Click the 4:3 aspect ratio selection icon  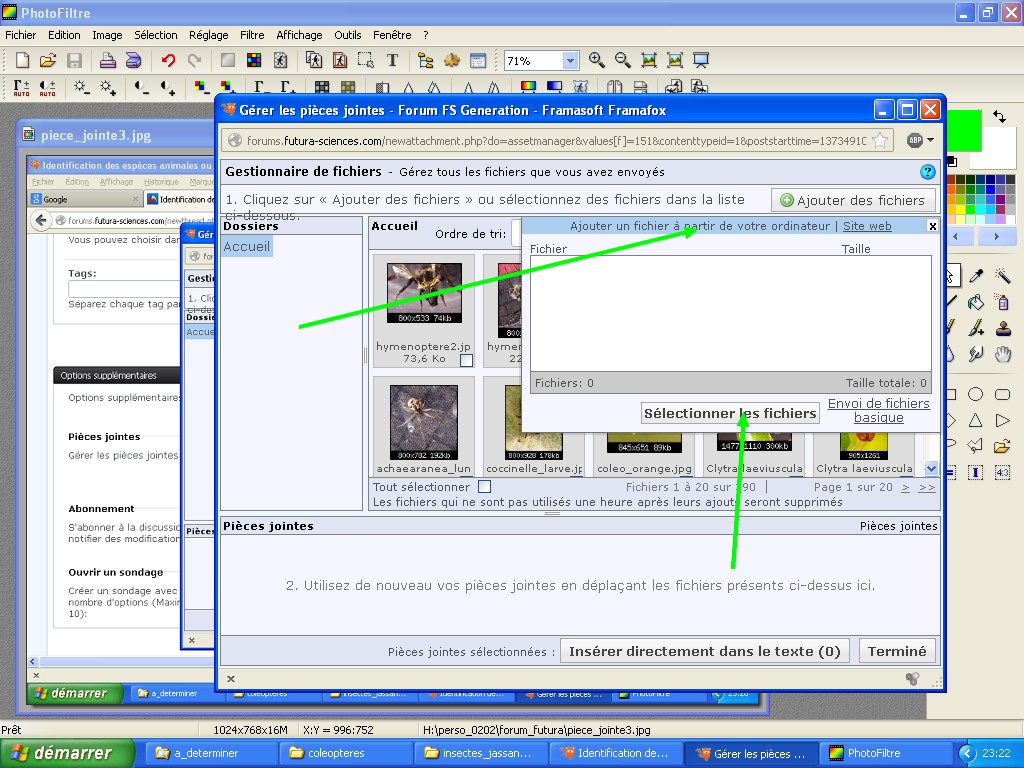[x=1002, y=473]
